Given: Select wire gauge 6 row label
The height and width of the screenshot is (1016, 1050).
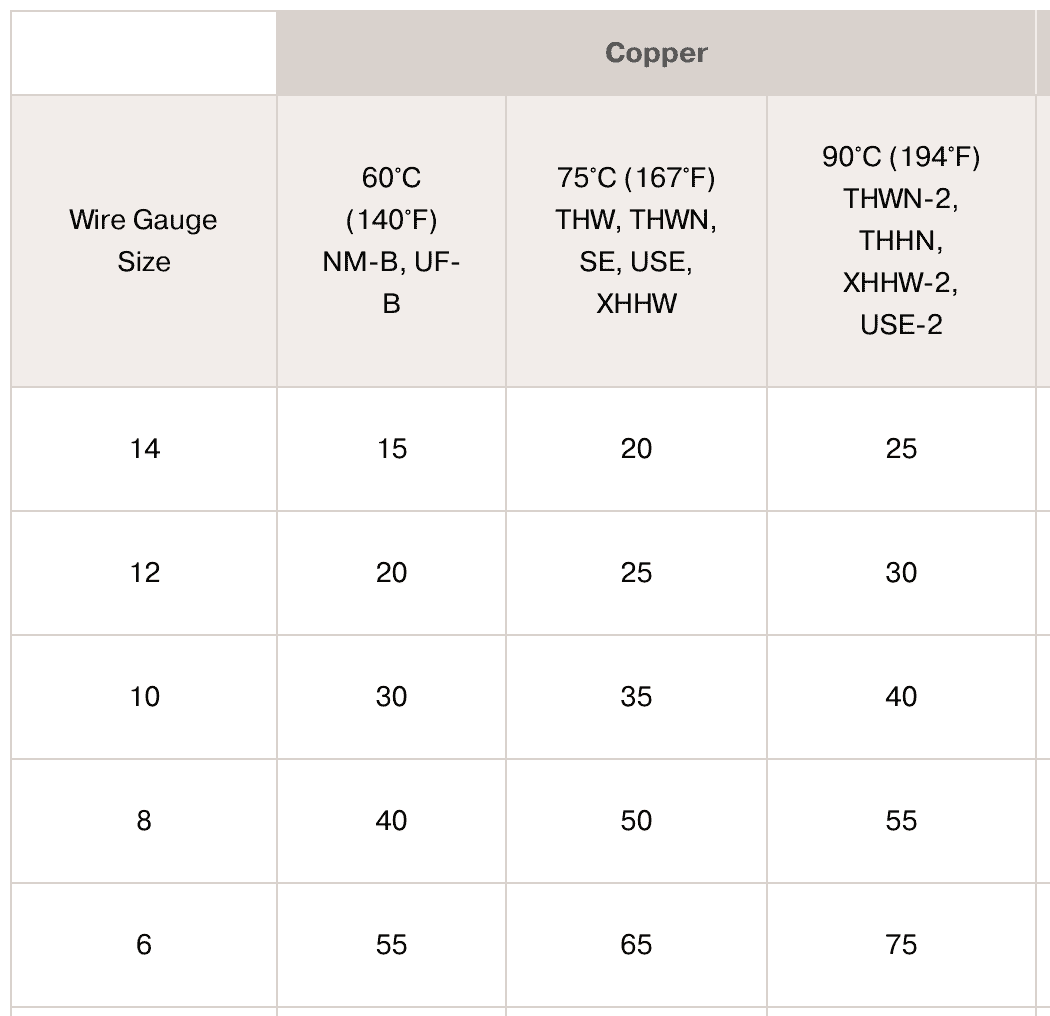Looking at the screenshot, I should tap(144, 945).
